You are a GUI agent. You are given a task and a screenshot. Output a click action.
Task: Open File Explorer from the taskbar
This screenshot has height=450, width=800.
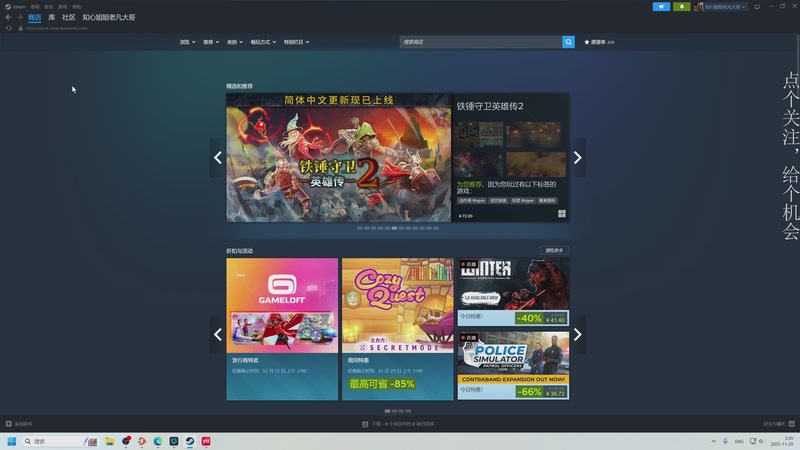coord(109,441)
